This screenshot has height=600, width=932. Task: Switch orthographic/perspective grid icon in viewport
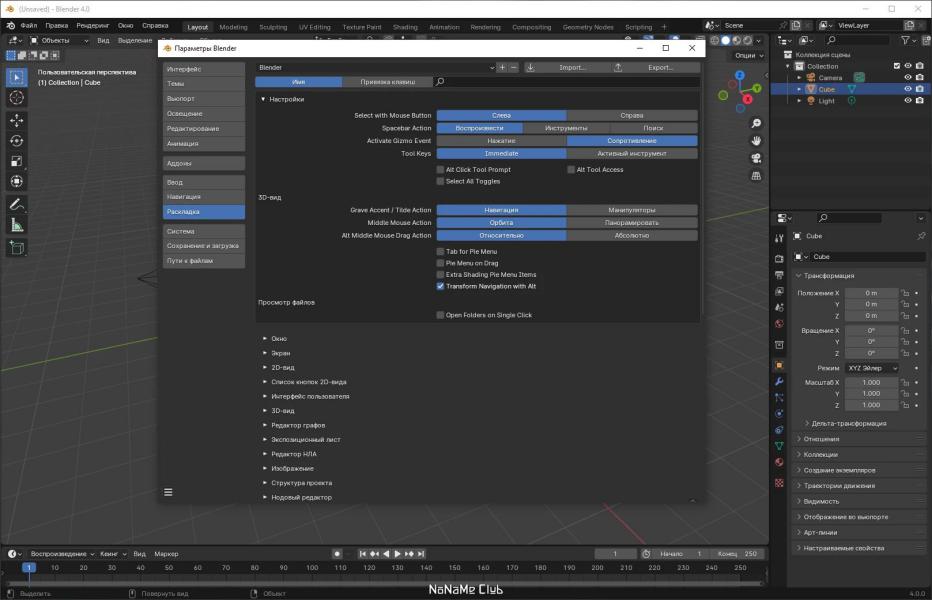pyautogui.click(x=756, y=176)
